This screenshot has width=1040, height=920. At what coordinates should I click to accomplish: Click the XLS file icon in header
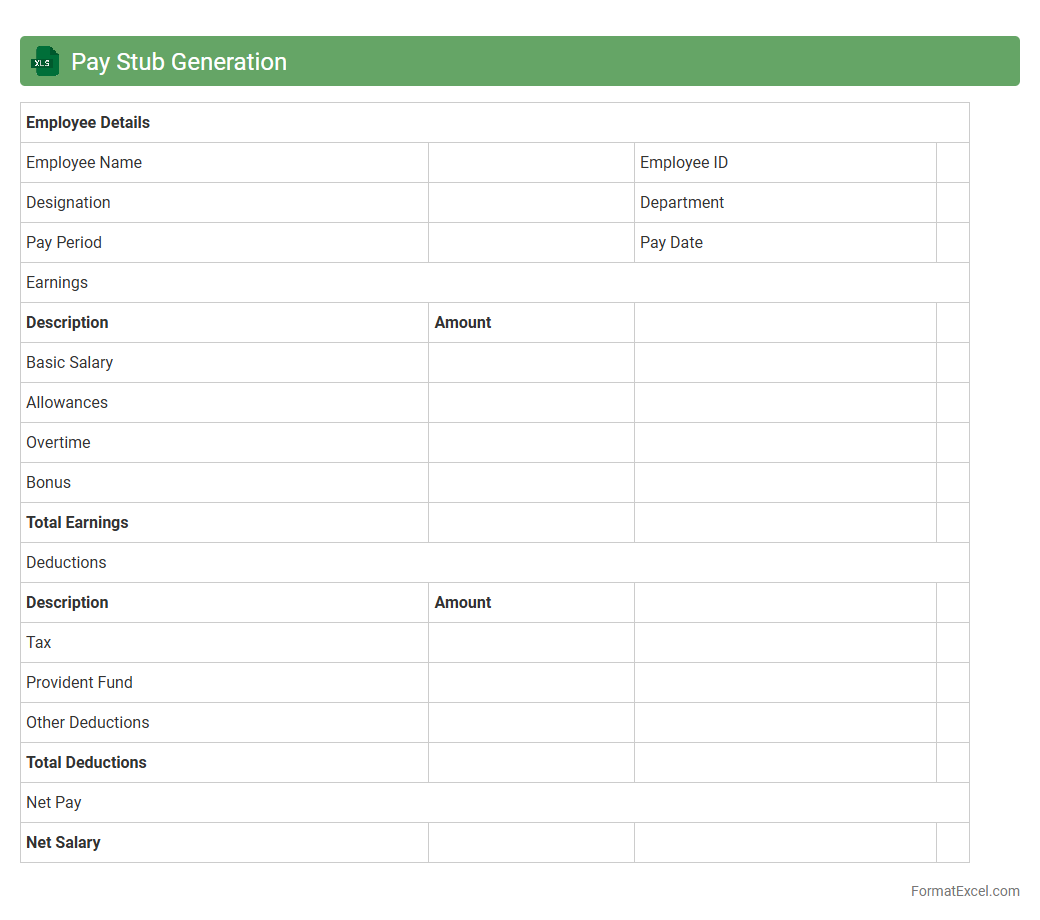tap(45, 61)
